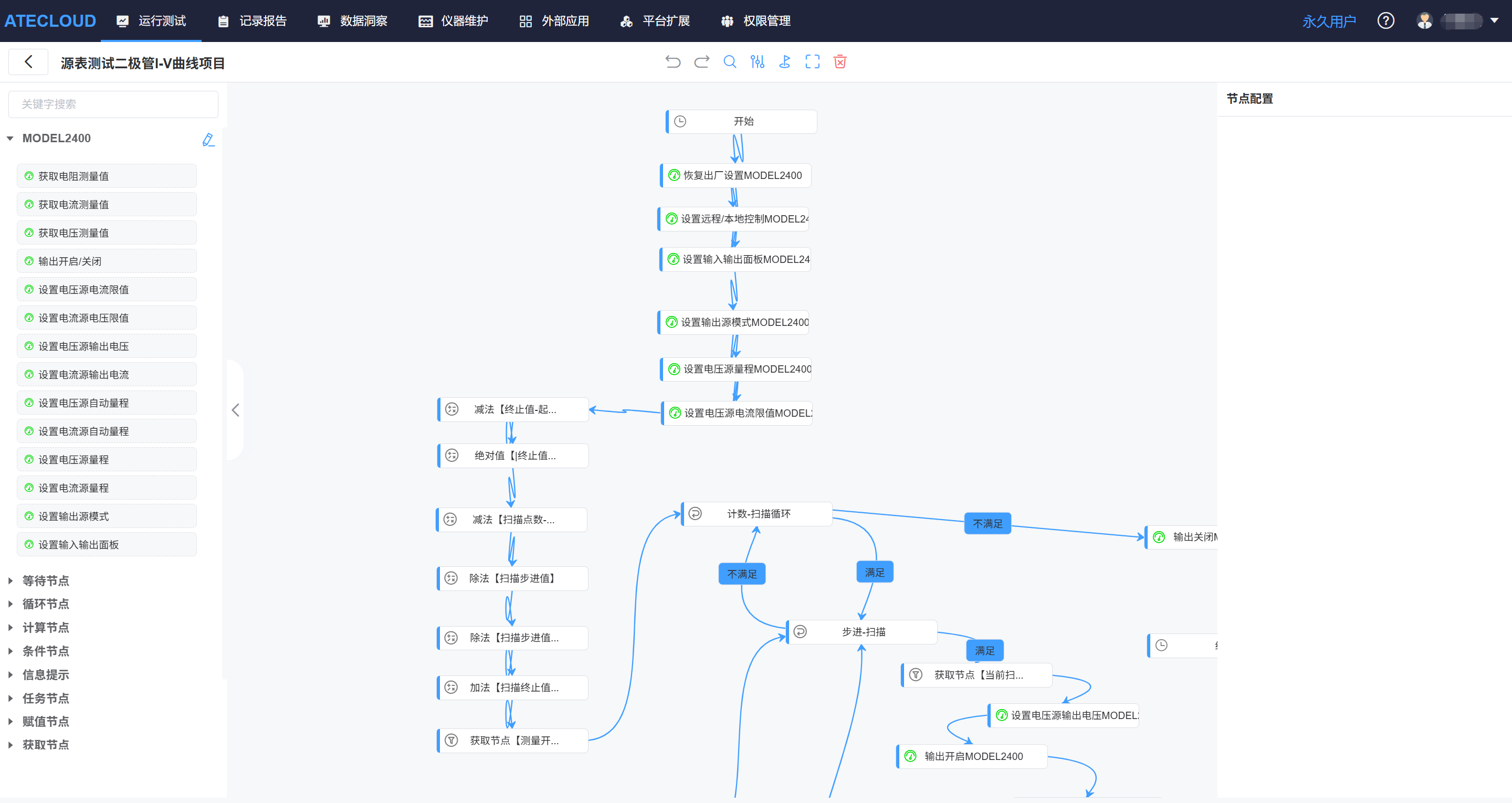The image size is (1512, 803).
Task: Open the sliders settings toolbar icon
Action: point(757,61)
